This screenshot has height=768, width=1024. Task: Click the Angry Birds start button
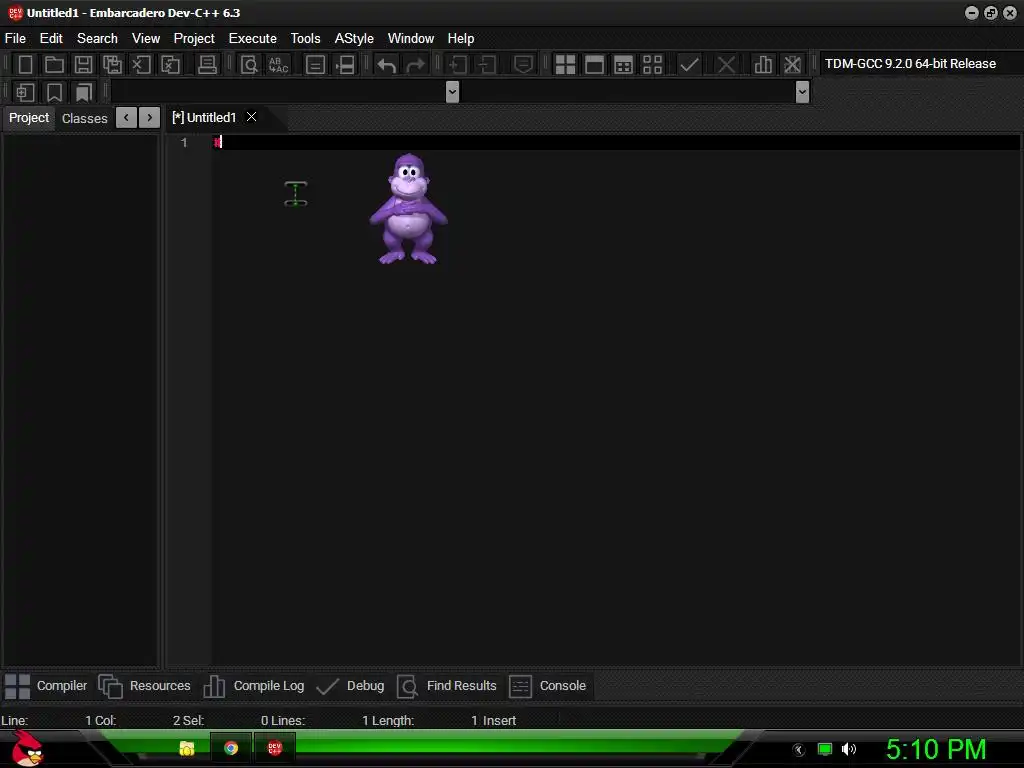click(28, 748)
